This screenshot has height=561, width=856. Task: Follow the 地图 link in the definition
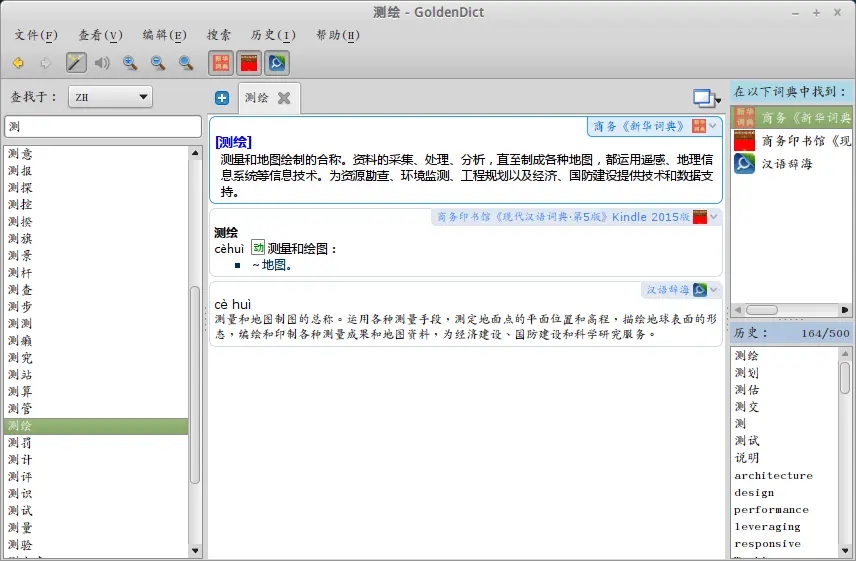(275, 265)
